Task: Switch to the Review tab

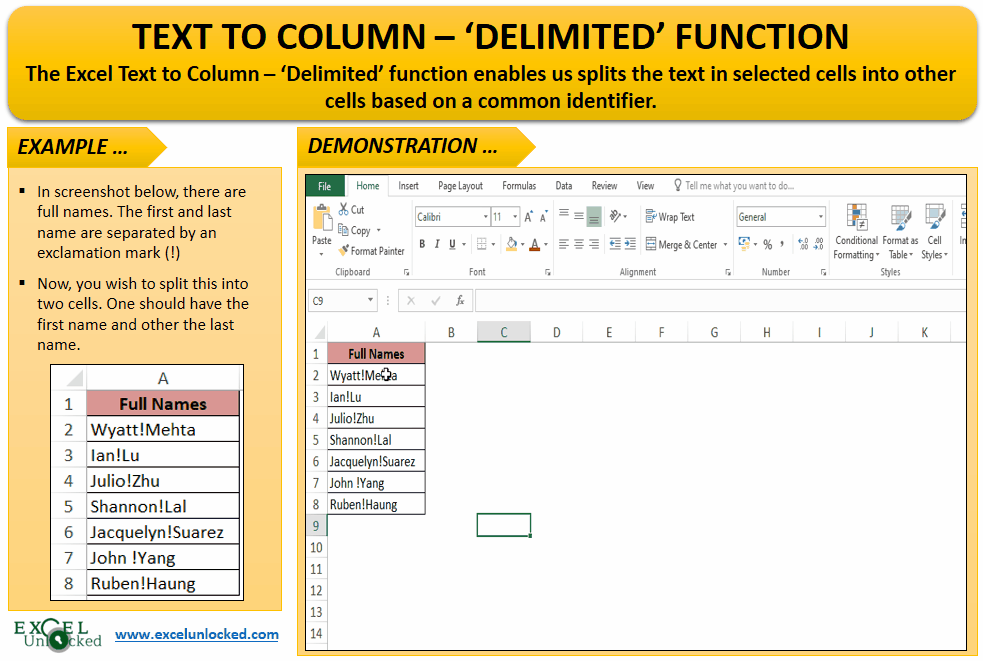Action: pos(604,186)
